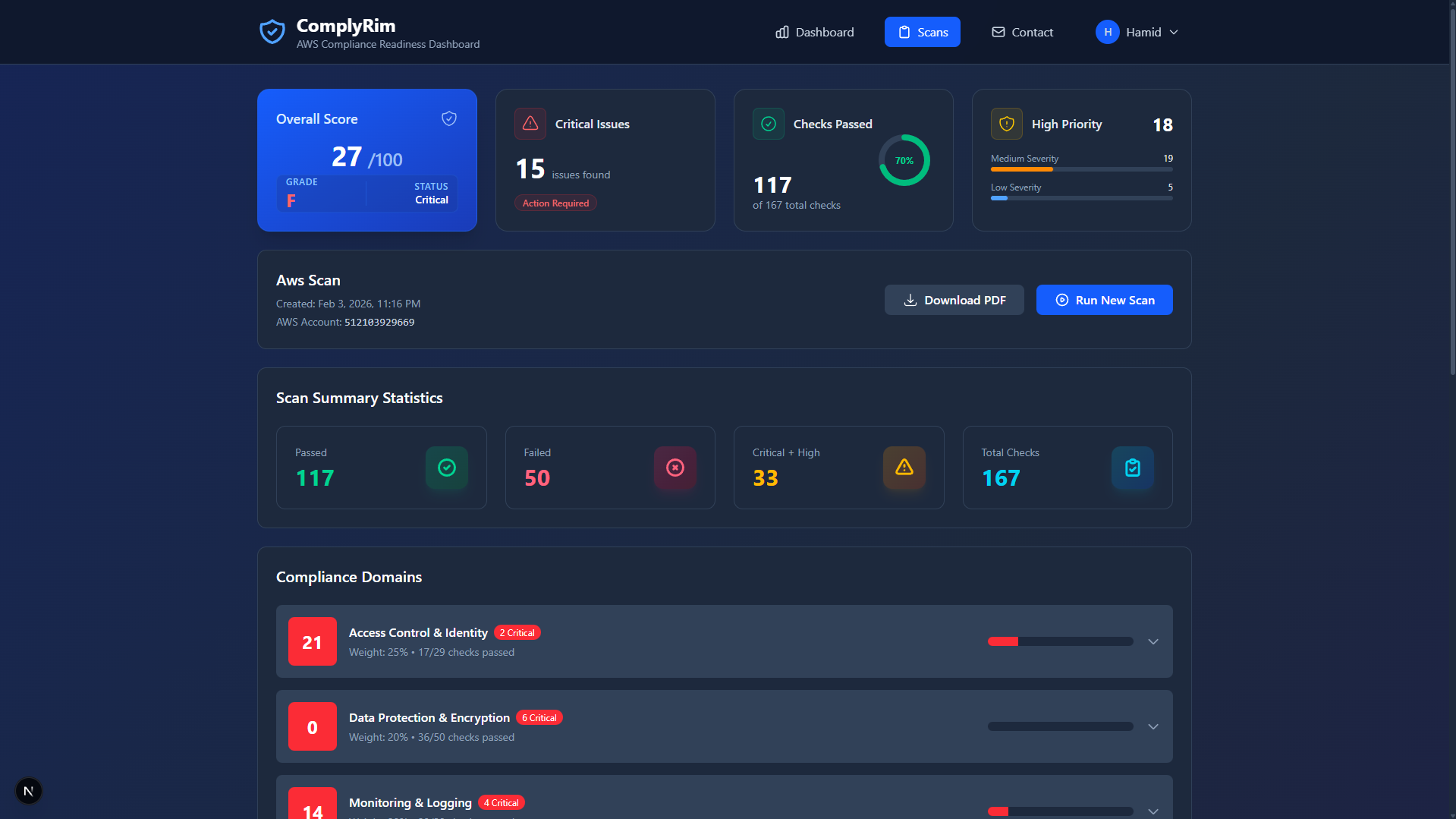
Task: Expand the Data Protection & Encryption domain
Action: 1153,726
